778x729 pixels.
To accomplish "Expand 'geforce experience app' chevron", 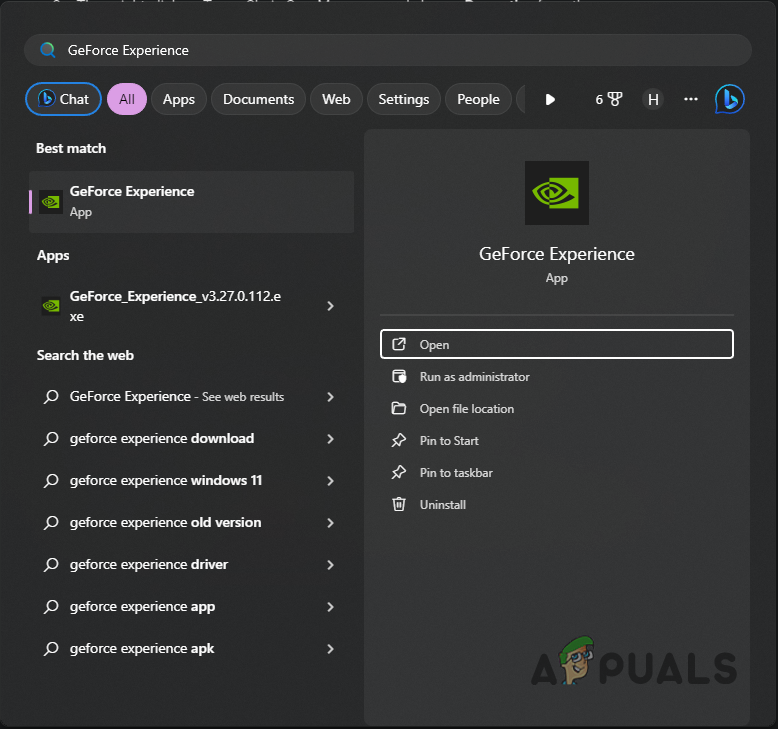I will (330, 607).
